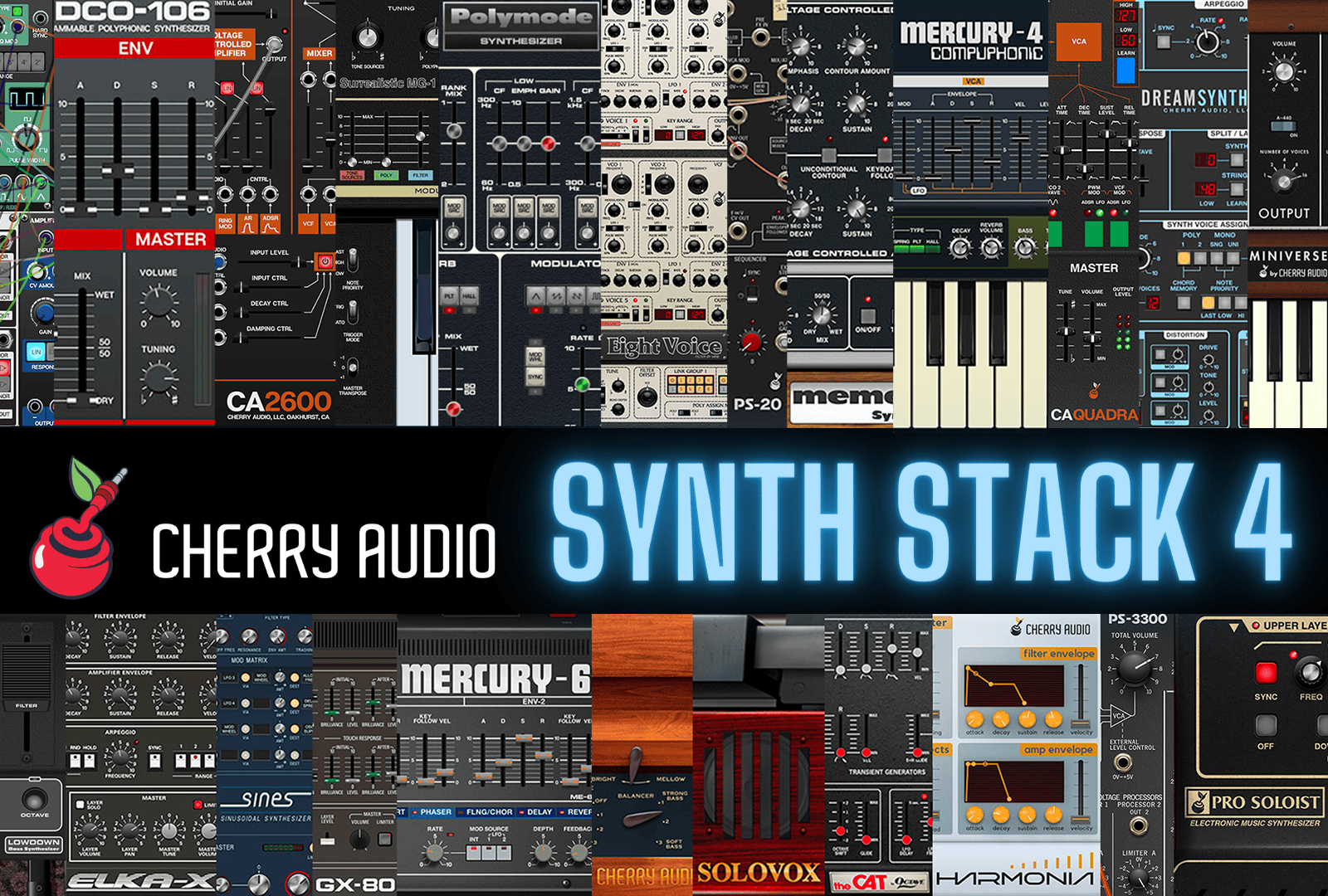This screenshot has width=1328, height=896.
Task: Choose the triangle waveform in Polymode modulator
Action: coord(536,295)
